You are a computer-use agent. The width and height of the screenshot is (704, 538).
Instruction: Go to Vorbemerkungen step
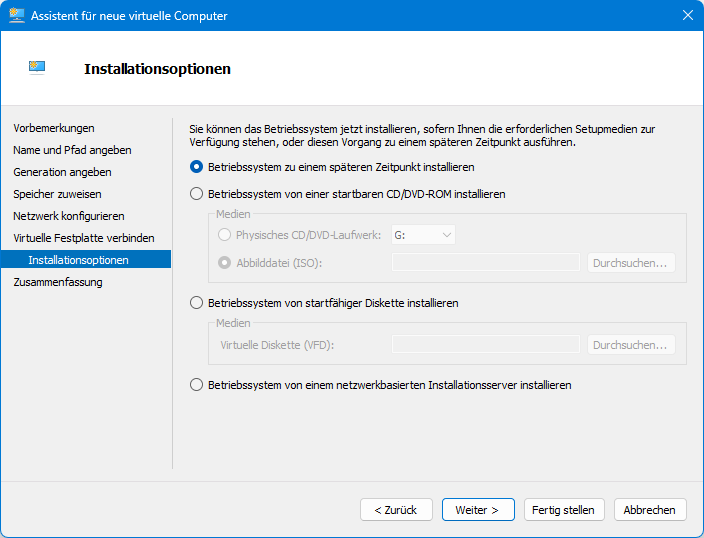pyautogui.click(x=54, y=128)
